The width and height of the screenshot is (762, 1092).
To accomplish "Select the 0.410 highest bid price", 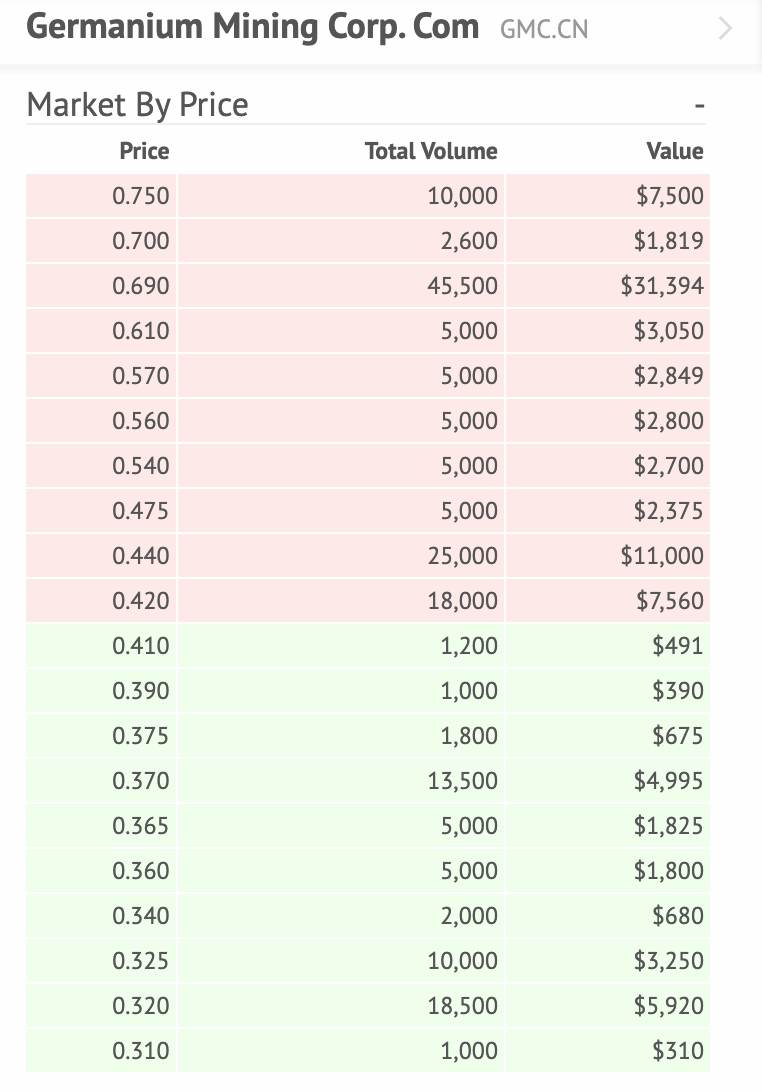I will [x=141, y=646].
